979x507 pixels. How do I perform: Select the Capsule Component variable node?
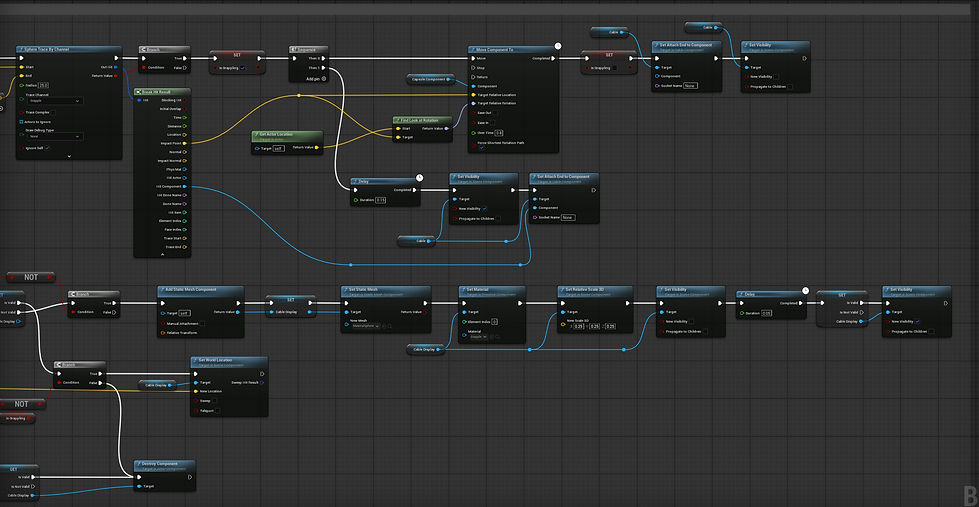pos(430,79)
